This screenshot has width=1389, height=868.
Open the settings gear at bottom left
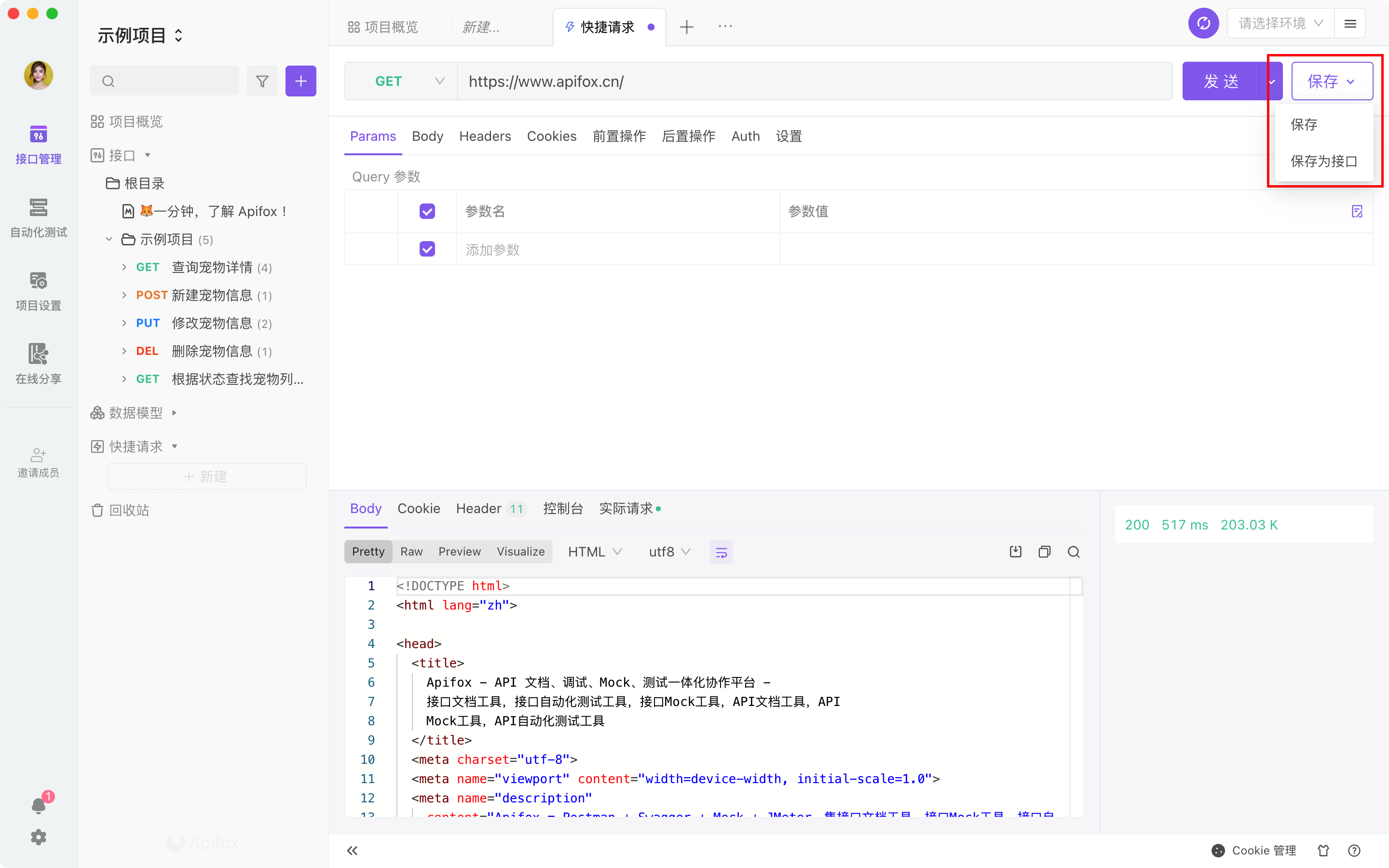[x=39, y=837]
